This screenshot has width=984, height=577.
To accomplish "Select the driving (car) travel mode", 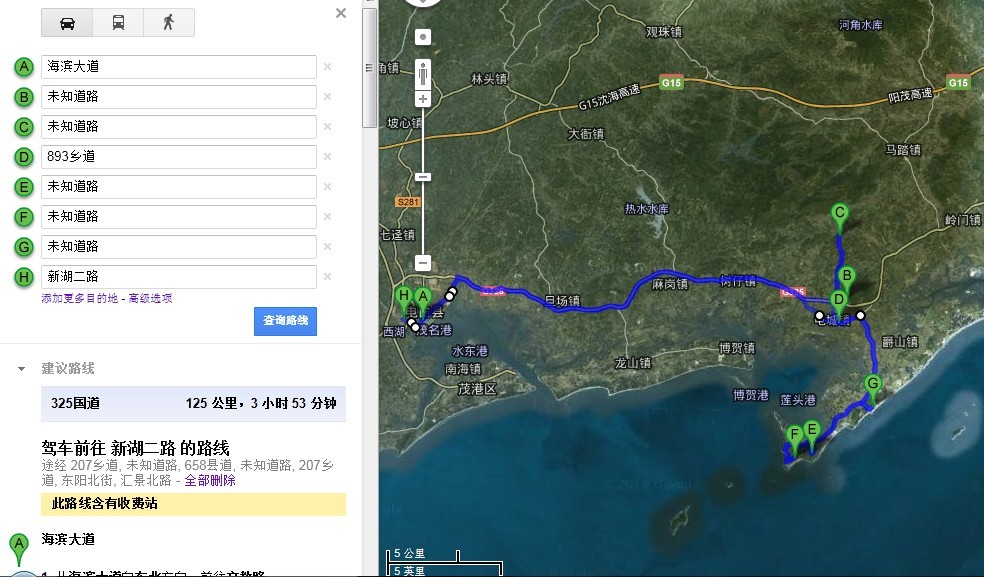I will 67,23.
